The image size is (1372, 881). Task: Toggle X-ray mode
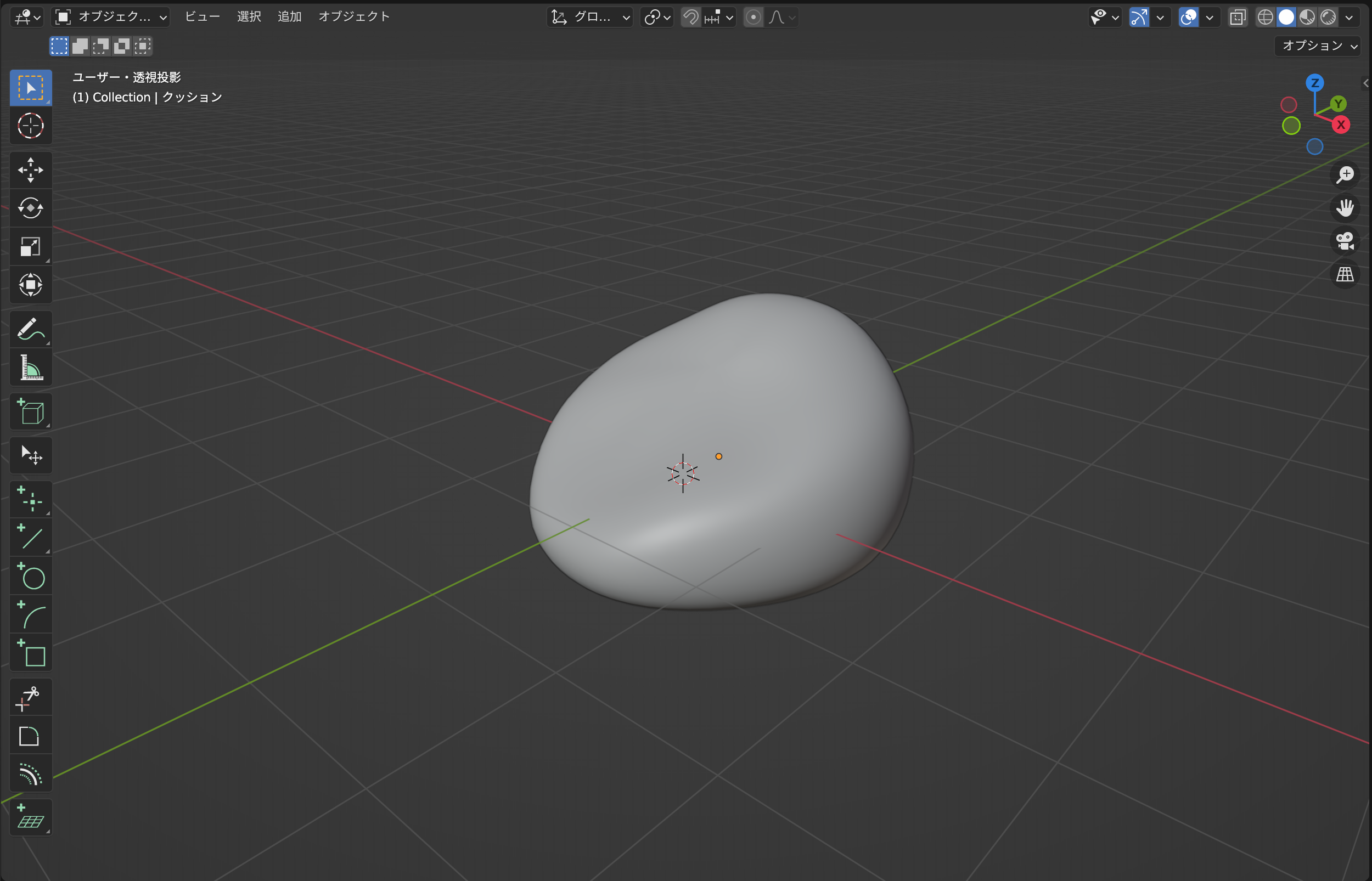[x=1238, y=17]
